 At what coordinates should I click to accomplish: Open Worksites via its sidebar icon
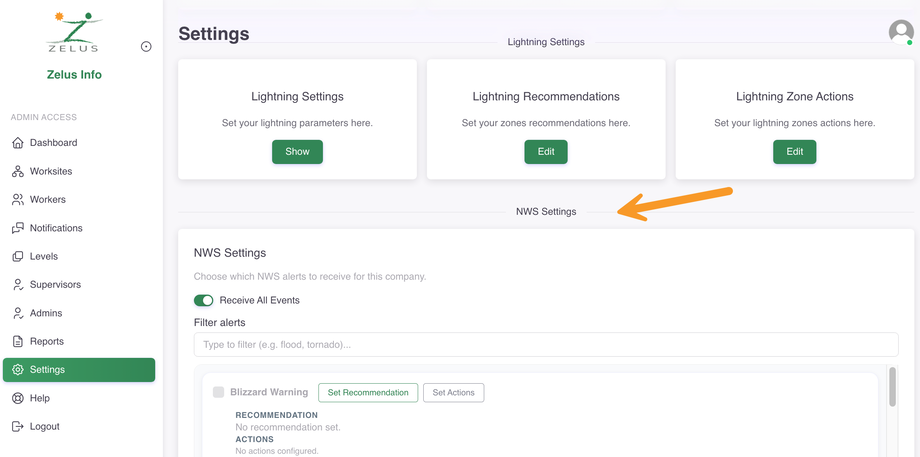point(18,171)
